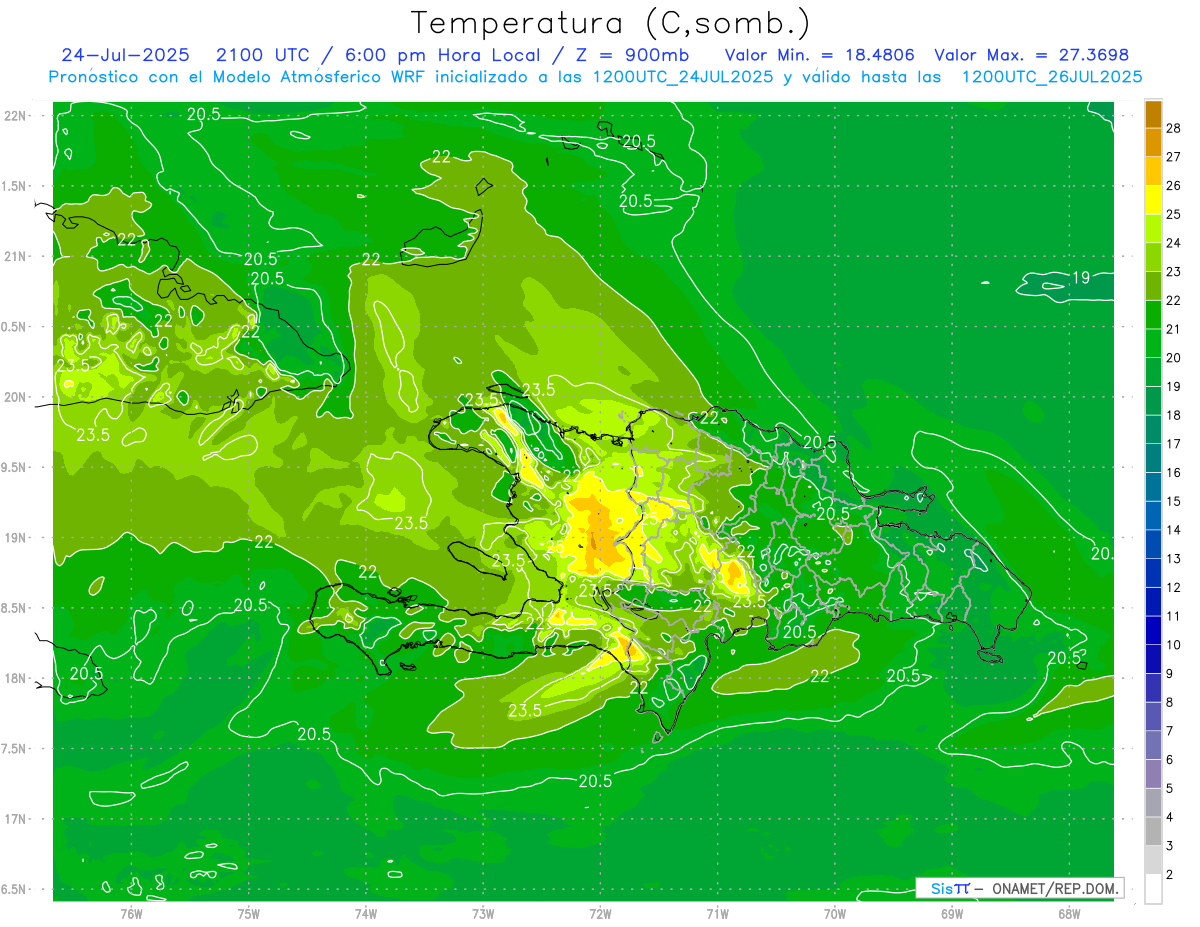Click the legend swatch between 17 and 18
The image size is (1200, 927).
(x=1153, y=430)
